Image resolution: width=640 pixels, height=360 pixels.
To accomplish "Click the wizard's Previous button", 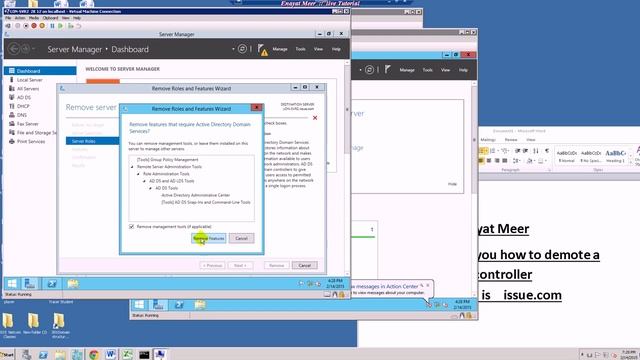I will 213,265.
